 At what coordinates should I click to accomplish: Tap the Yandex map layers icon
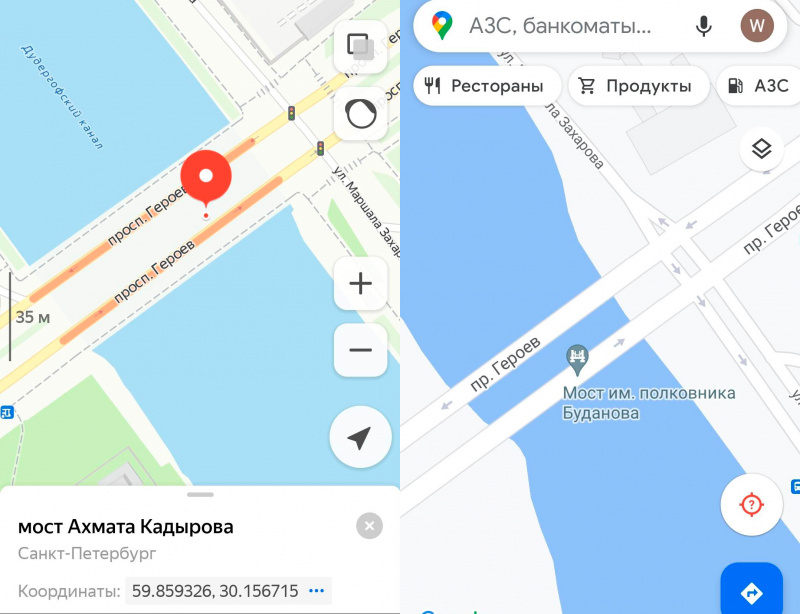[x=360, y=46]
